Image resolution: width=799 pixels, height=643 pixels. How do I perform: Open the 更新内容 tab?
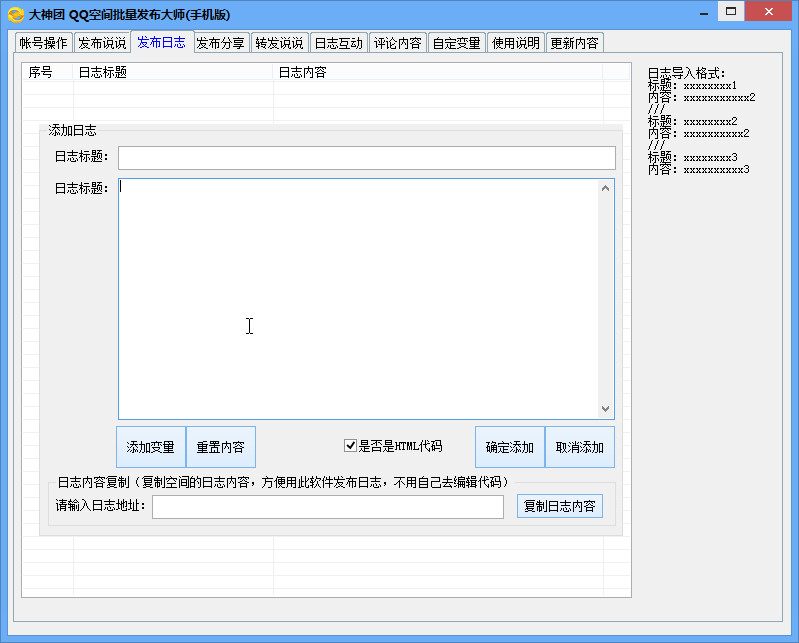click(x=574, y=43)
